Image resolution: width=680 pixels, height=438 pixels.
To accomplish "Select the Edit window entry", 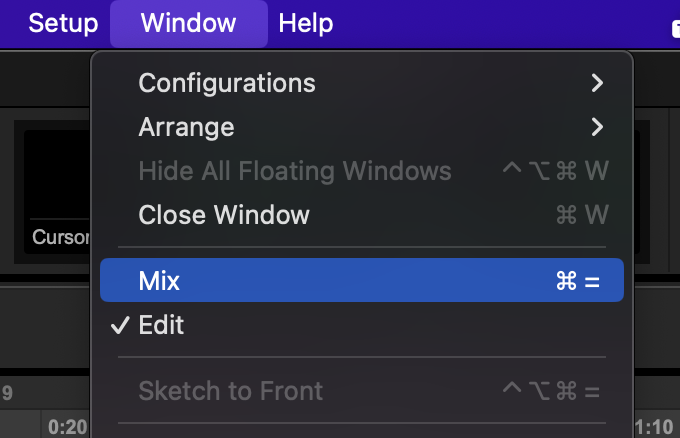I will pyautogui.click(x=362, y=325).
